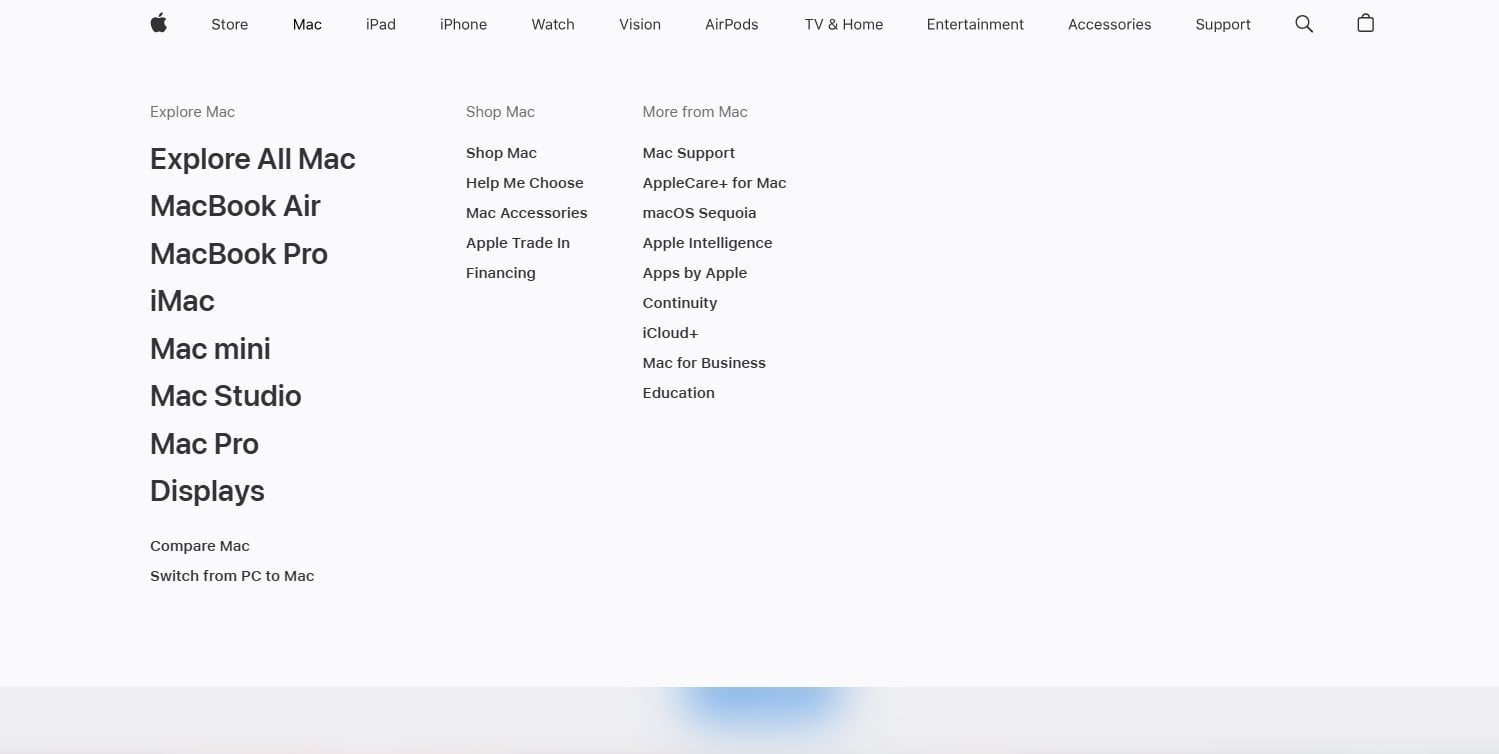The height and width of the screenshot is (754, 1499).
Task: Click Switch from PC to Mac
Action: [x=232, y=576]
